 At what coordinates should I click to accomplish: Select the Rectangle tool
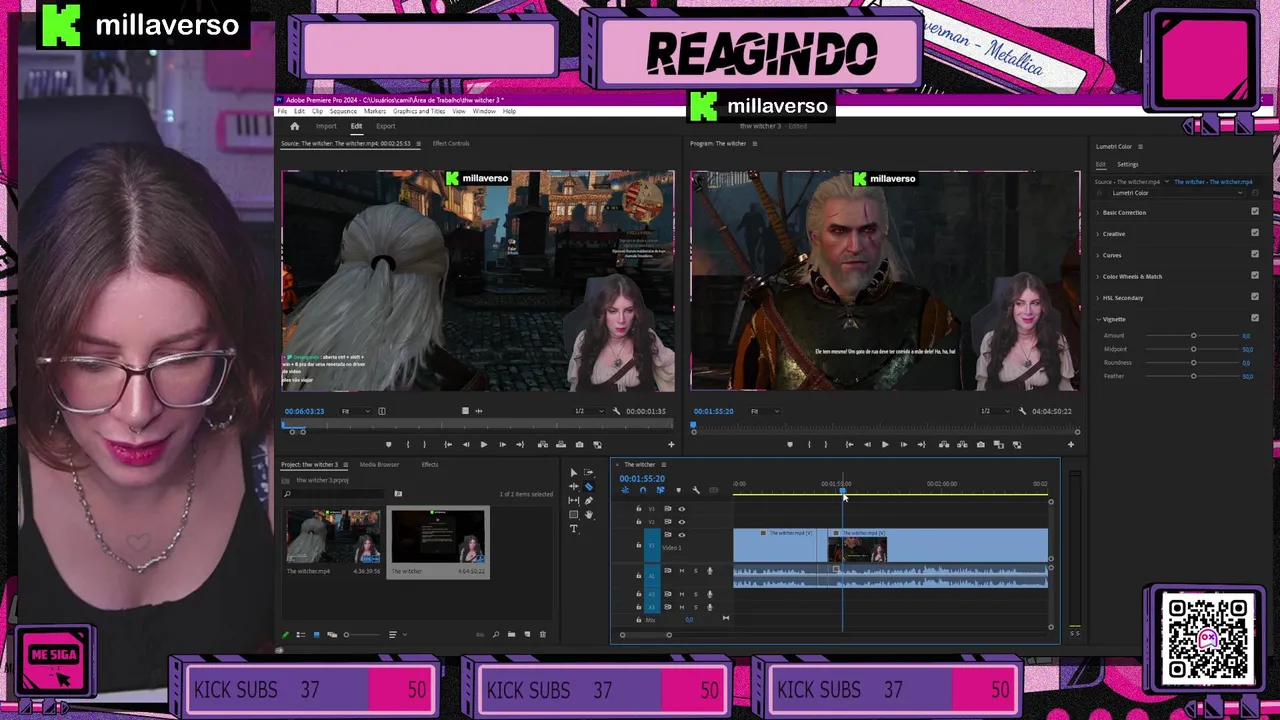[x=574, y=514]
